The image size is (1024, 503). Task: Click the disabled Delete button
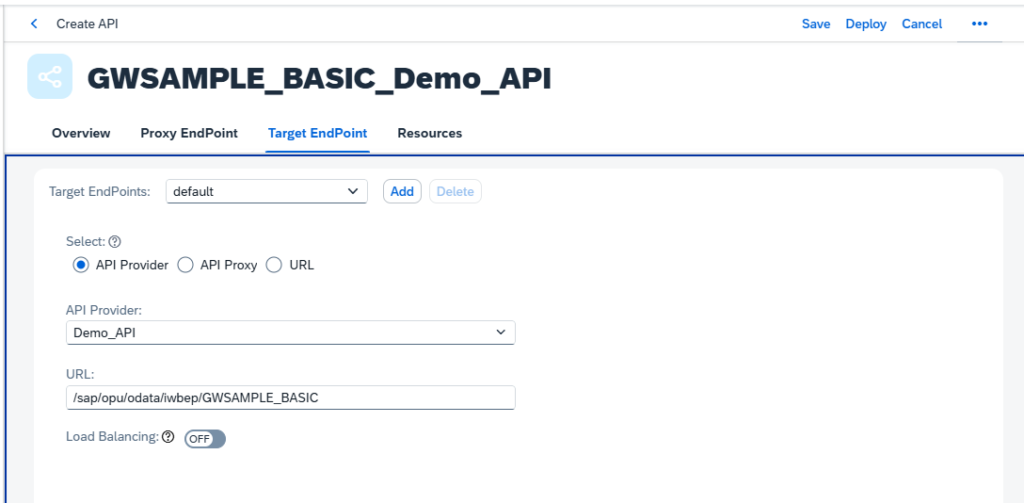455,191
